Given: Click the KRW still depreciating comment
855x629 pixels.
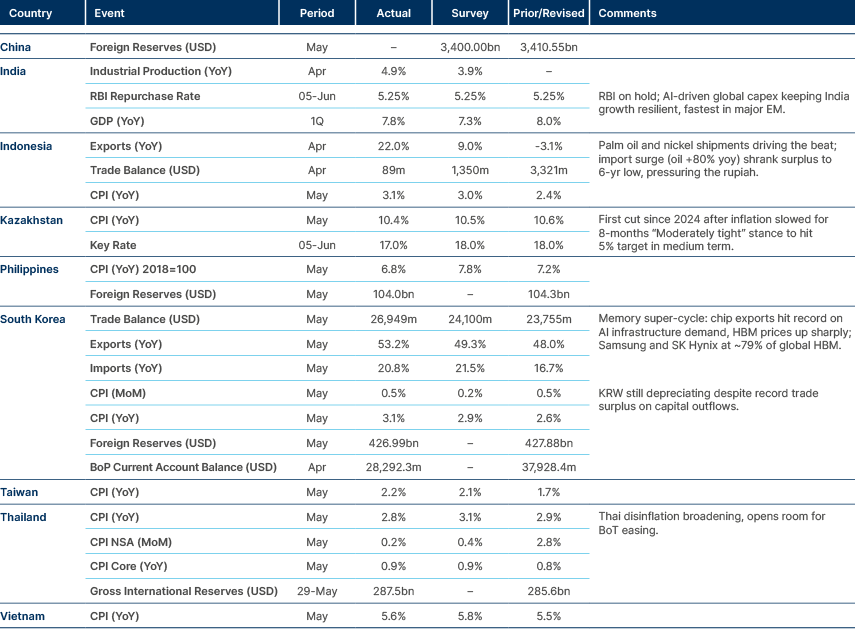Looking at the screenshot, I should point(708,400).
